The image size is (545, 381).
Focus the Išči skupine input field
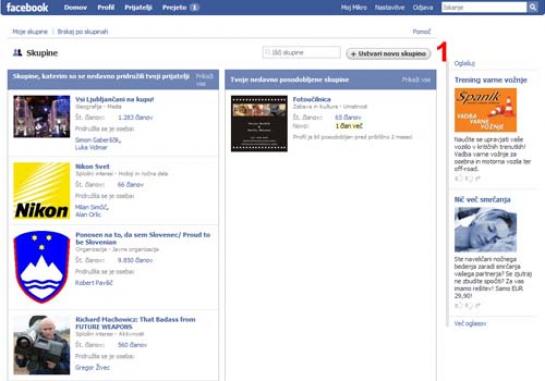[x=301, y=52]
